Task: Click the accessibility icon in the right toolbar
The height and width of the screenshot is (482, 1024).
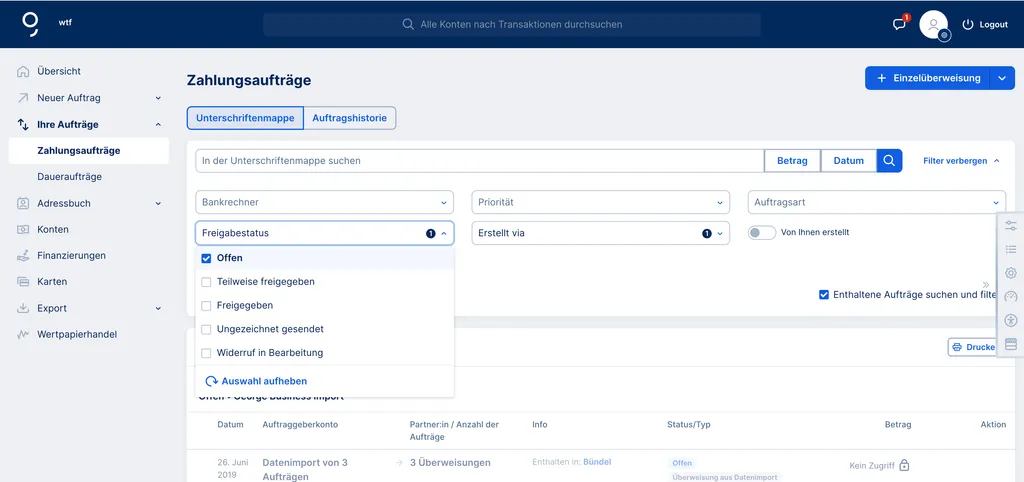Action: coord(1011,320)
